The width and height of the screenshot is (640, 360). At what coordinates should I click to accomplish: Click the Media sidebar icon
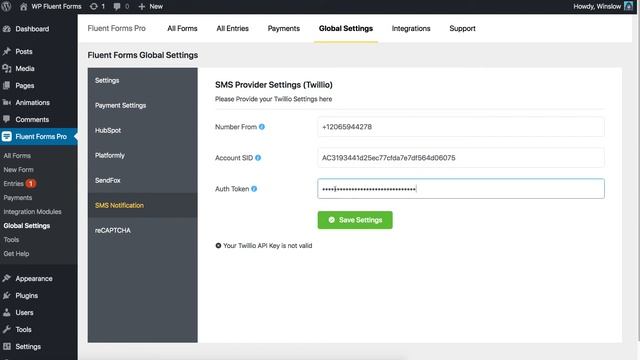(7, 69)
